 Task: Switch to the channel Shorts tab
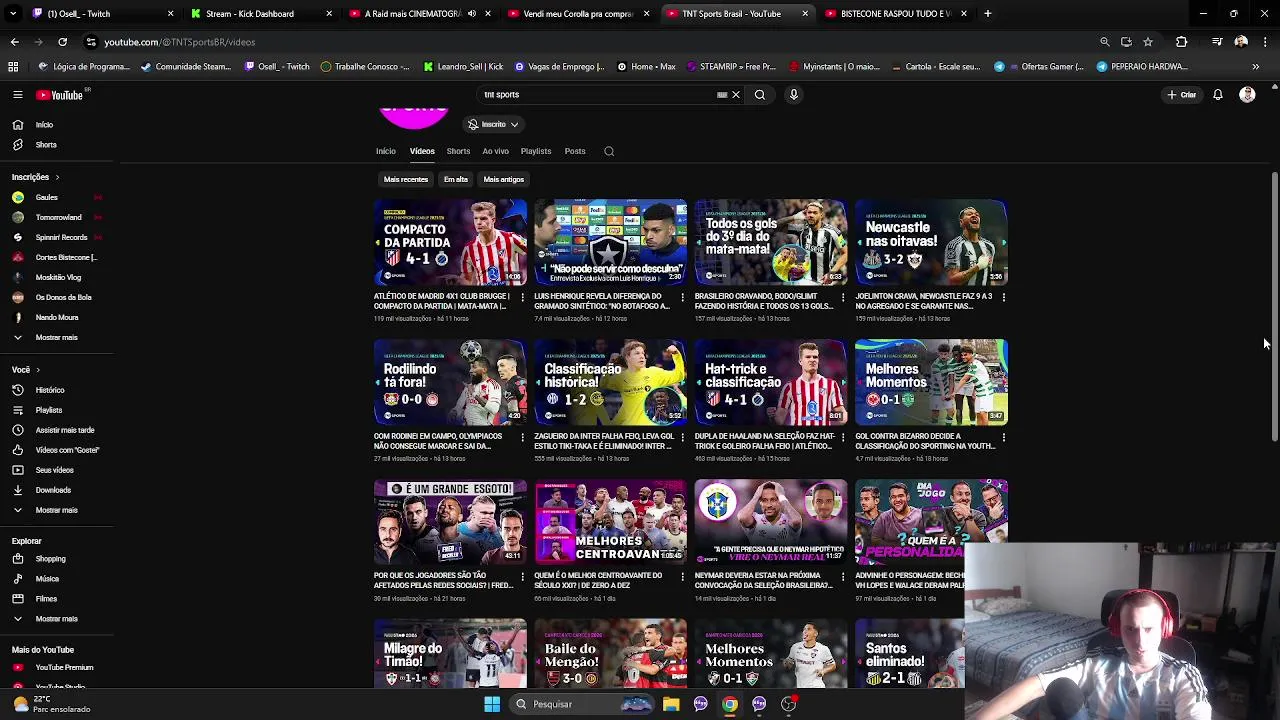tap(458, 151)
